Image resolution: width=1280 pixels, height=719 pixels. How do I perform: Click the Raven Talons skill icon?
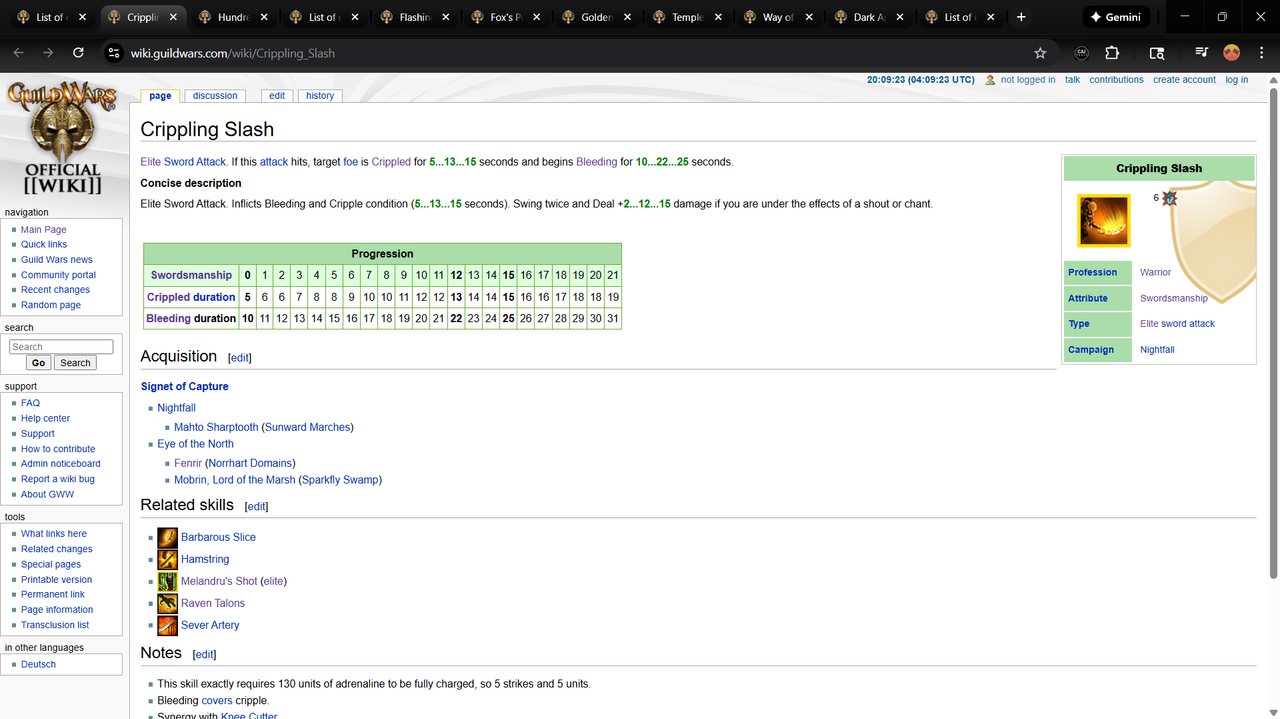point(167,603)
